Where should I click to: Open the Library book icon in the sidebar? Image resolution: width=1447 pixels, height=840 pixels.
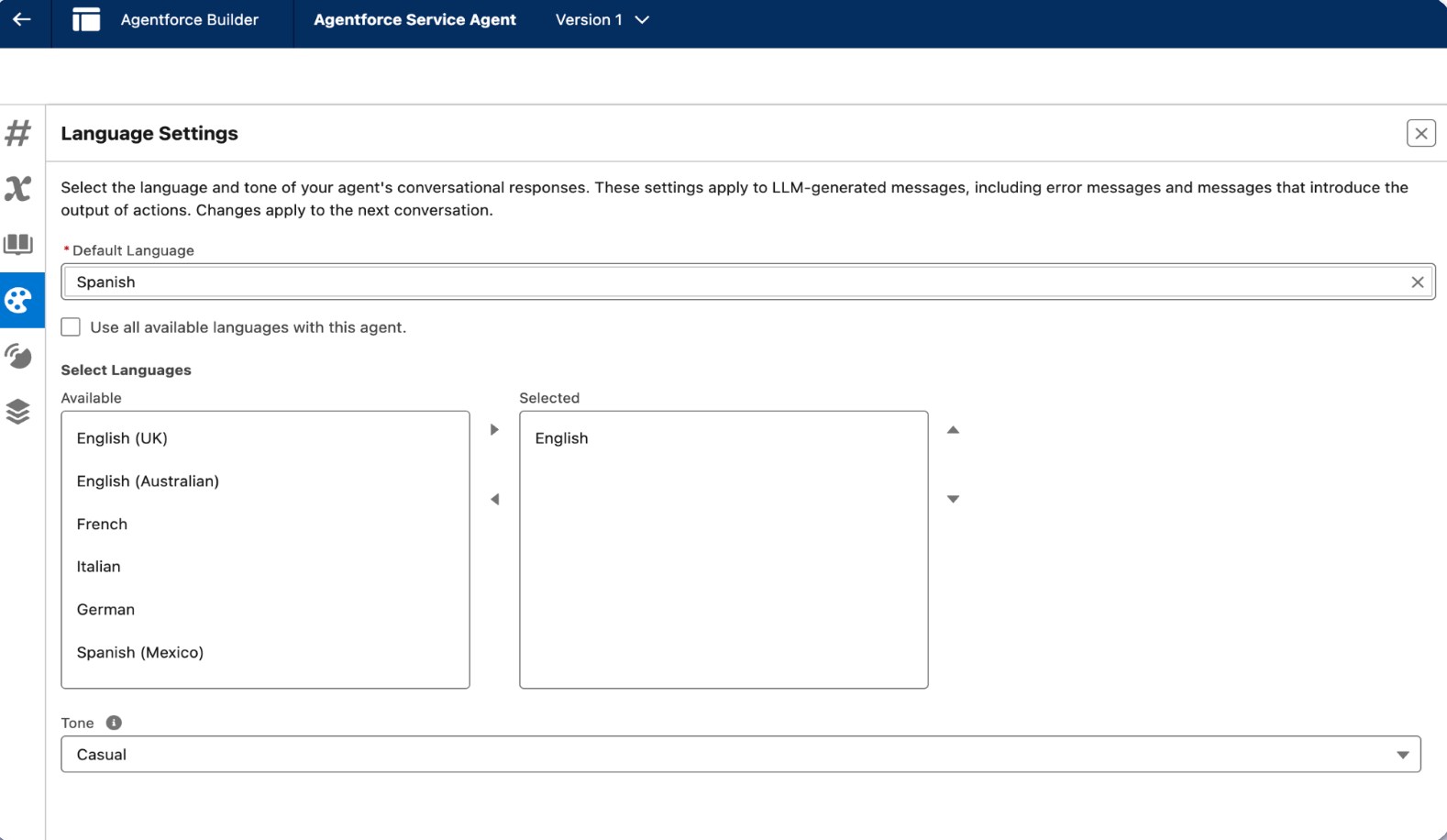coord(18,244)
